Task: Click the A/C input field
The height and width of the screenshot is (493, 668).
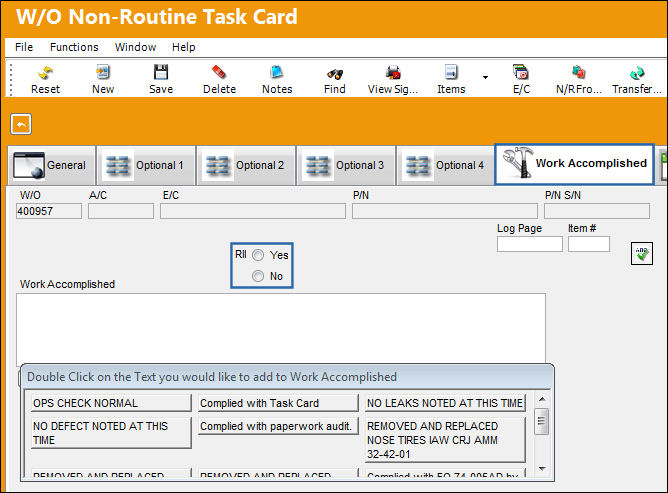Action: [x=121, y=211]
